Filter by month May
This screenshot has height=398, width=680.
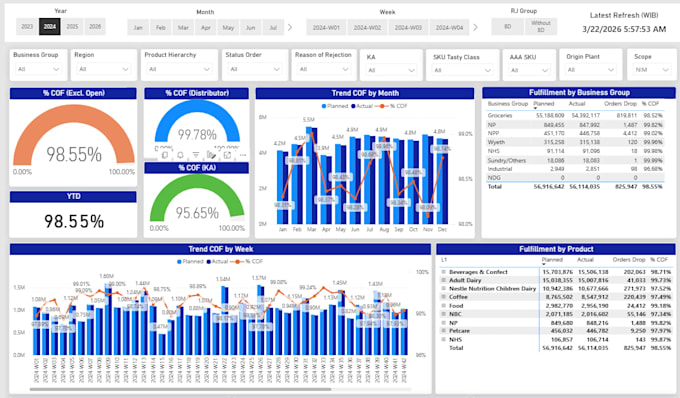click(x=228, y=27)
